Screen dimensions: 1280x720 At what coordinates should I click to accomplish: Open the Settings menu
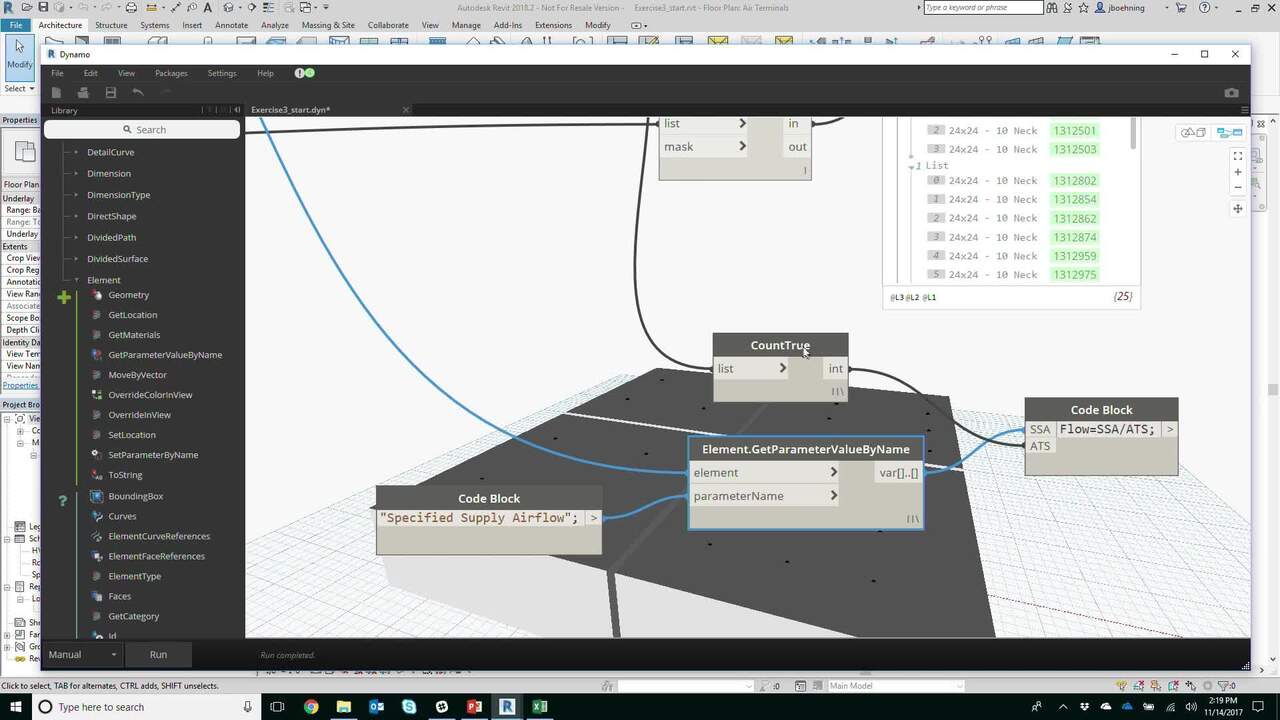[x=222, y=73]
